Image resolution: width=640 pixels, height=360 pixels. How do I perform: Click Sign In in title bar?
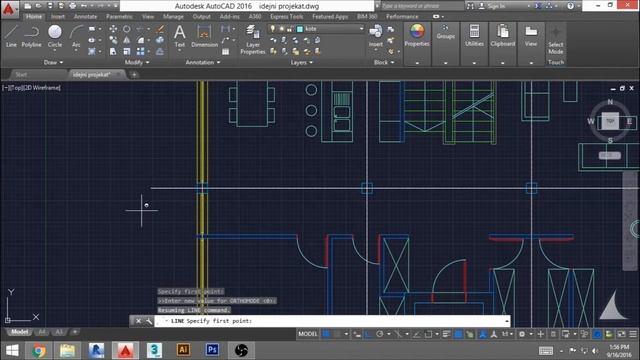496,6
